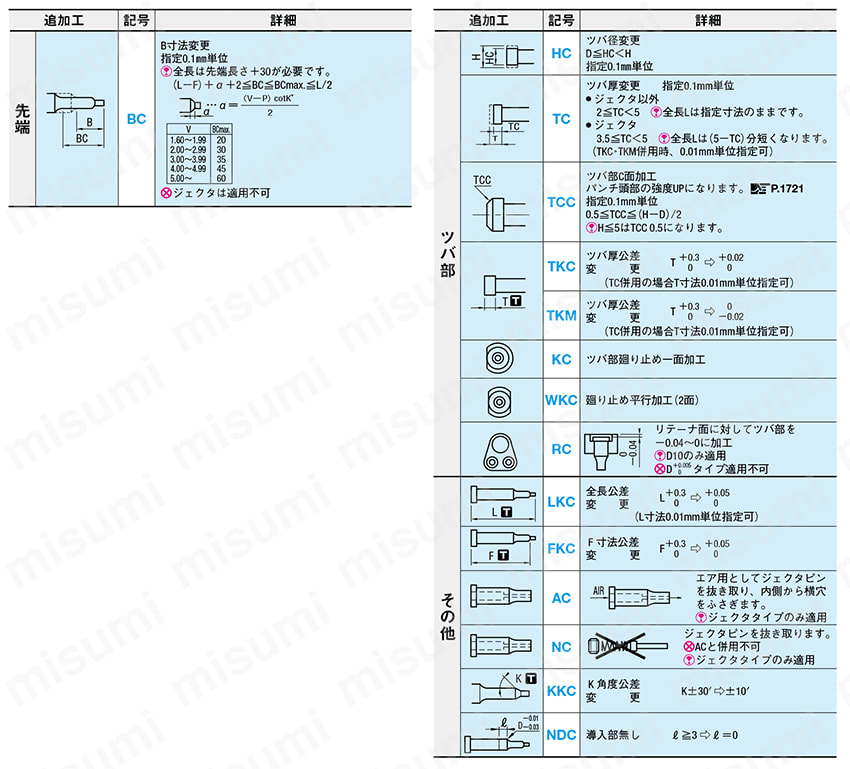Image resolution: width=850 pixels, height=769 pixels.
Task: Select the WKC code label
Action: pos(562,400)
